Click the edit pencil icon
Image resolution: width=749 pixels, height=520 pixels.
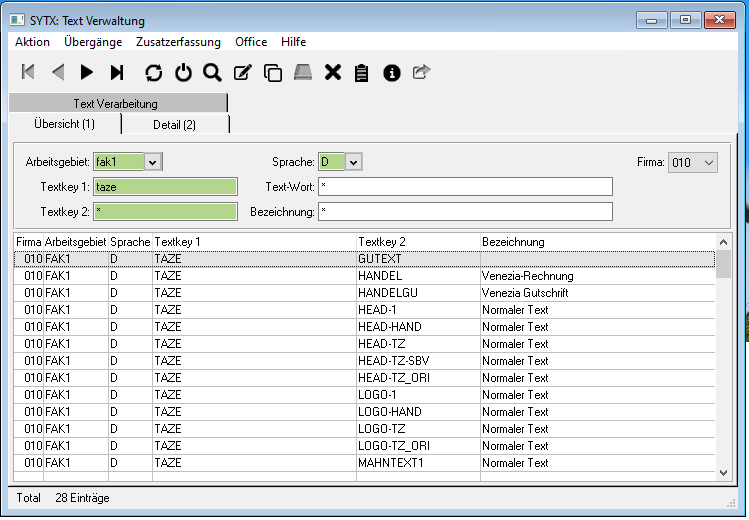[x=242, y=72]
